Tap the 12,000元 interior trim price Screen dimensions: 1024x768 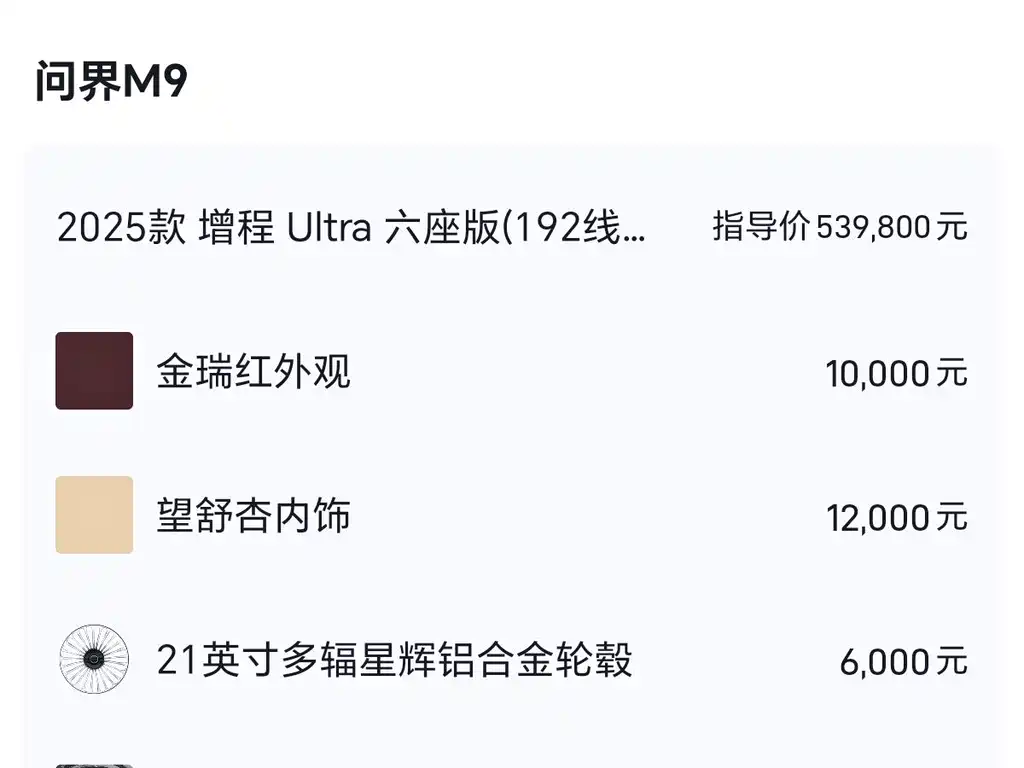pyautogui.click(x=897, y=518)
